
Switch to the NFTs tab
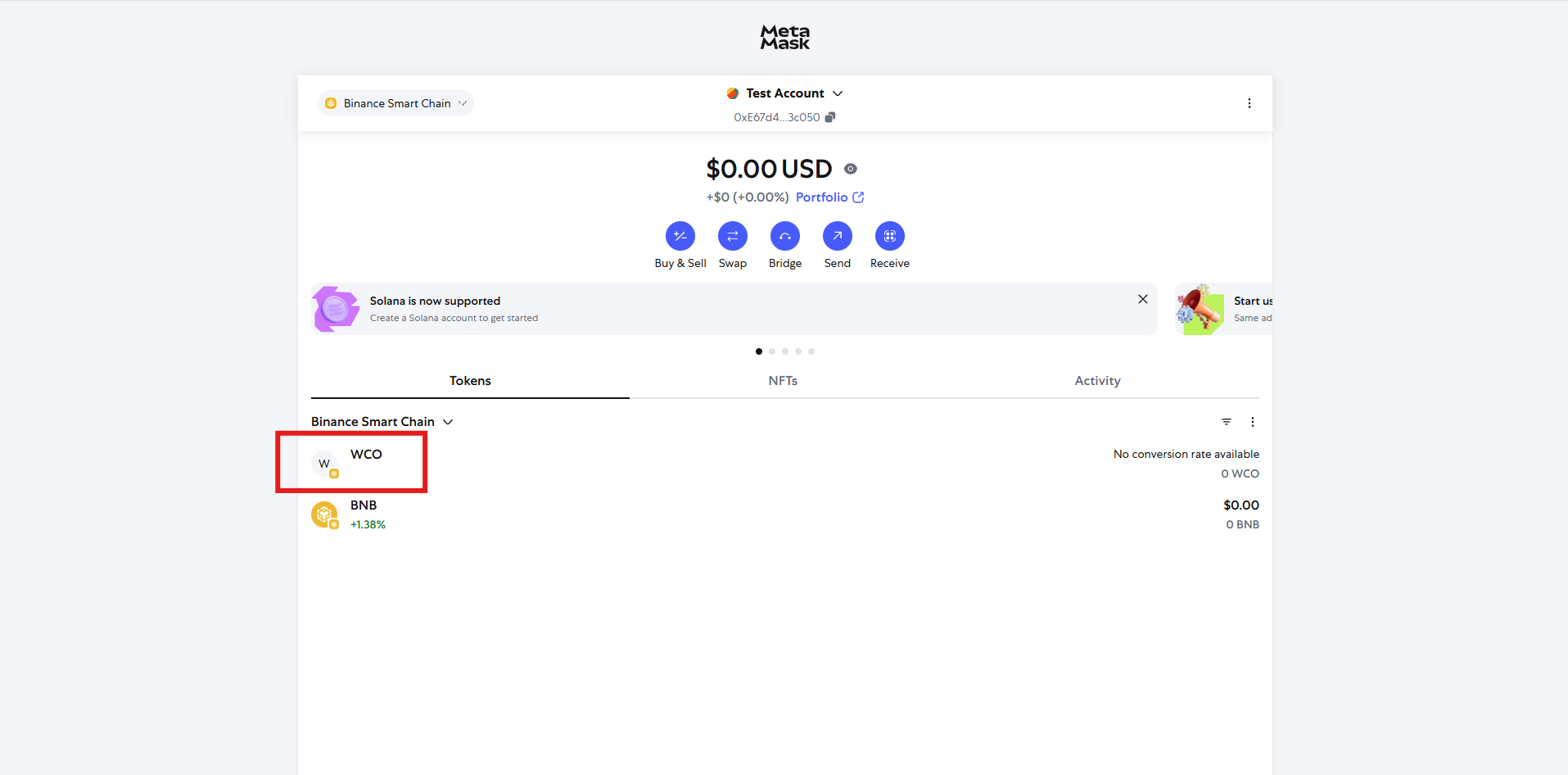(783, 381)
